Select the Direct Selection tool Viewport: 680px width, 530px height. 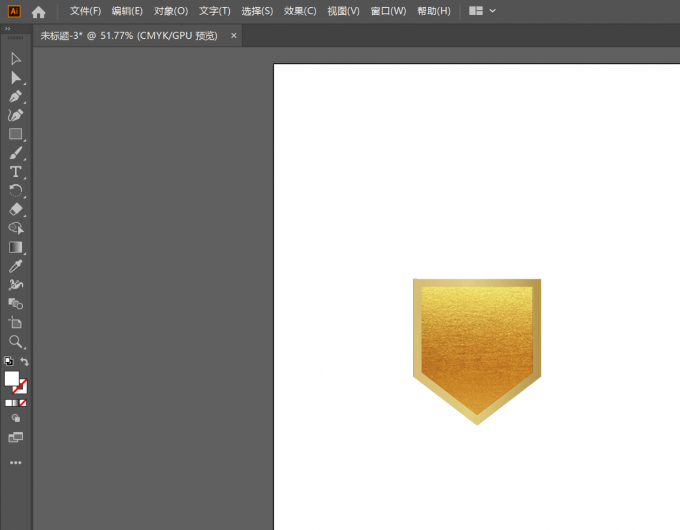tap(16, 78)
